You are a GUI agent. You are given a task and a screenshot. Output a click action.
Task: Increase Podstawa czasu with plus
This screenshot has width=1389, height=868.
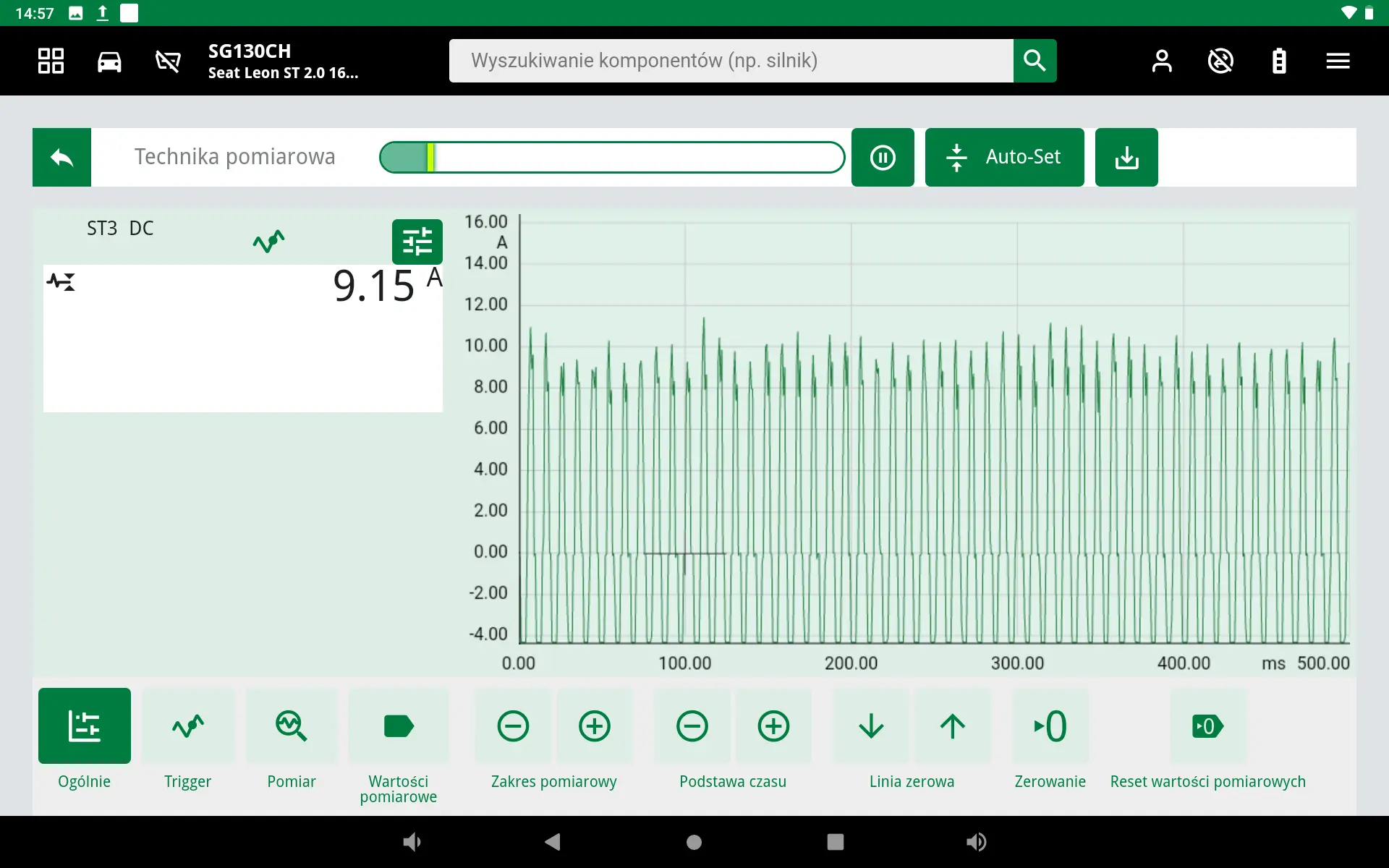773,726
